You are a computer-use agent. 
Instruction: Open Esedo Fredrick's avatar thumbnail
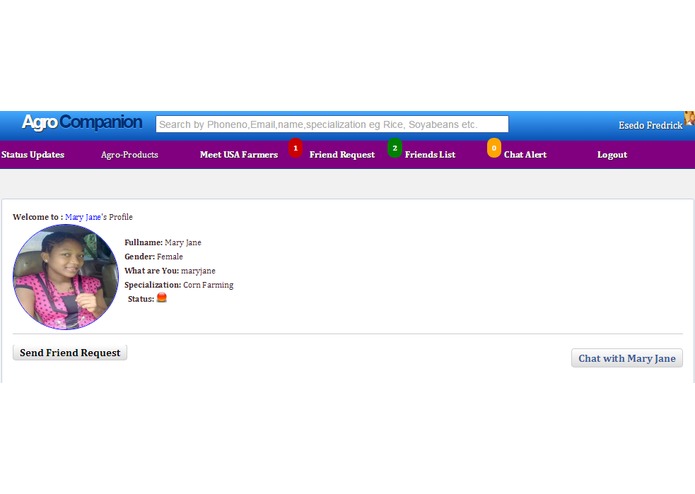click(690, 118)
